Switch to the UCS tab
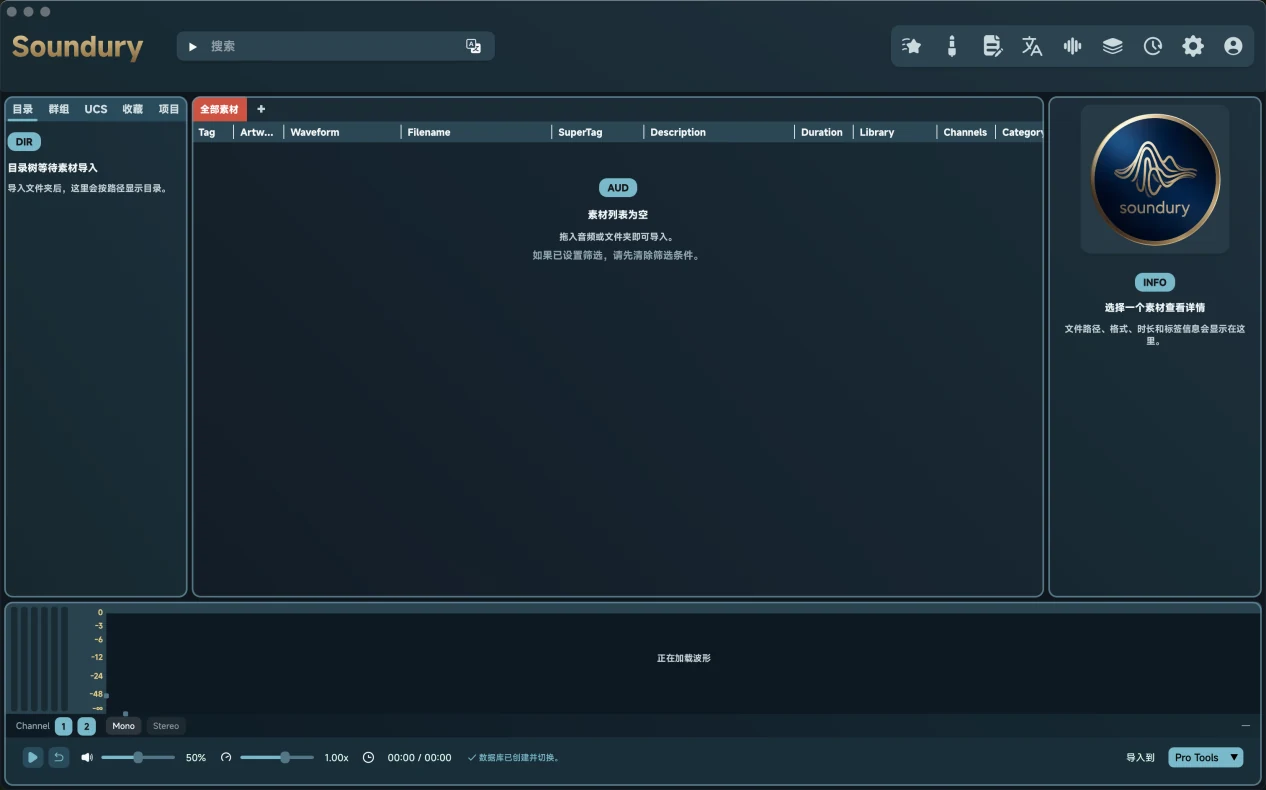The width and height of the screenshot is (1266, 790). [96, 109]
